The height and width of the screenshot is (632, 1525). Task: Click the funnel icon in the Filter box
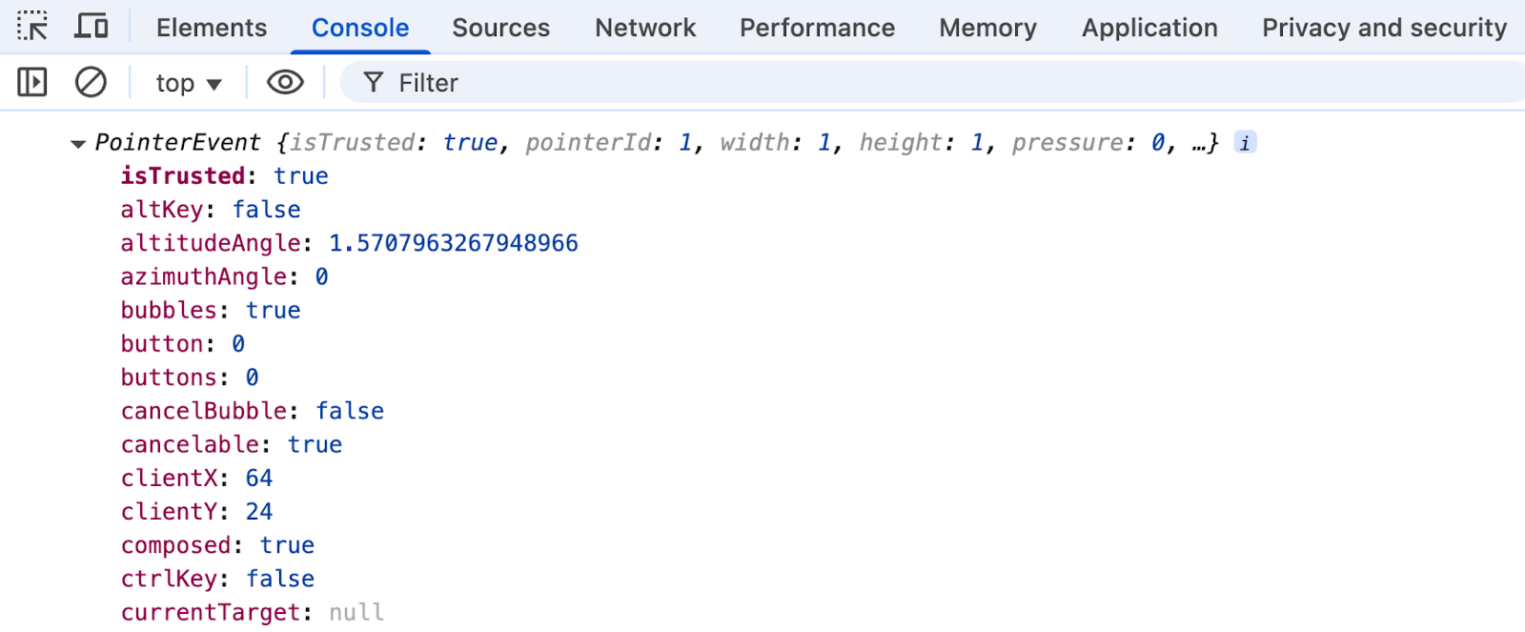click(x=373, y=82)
